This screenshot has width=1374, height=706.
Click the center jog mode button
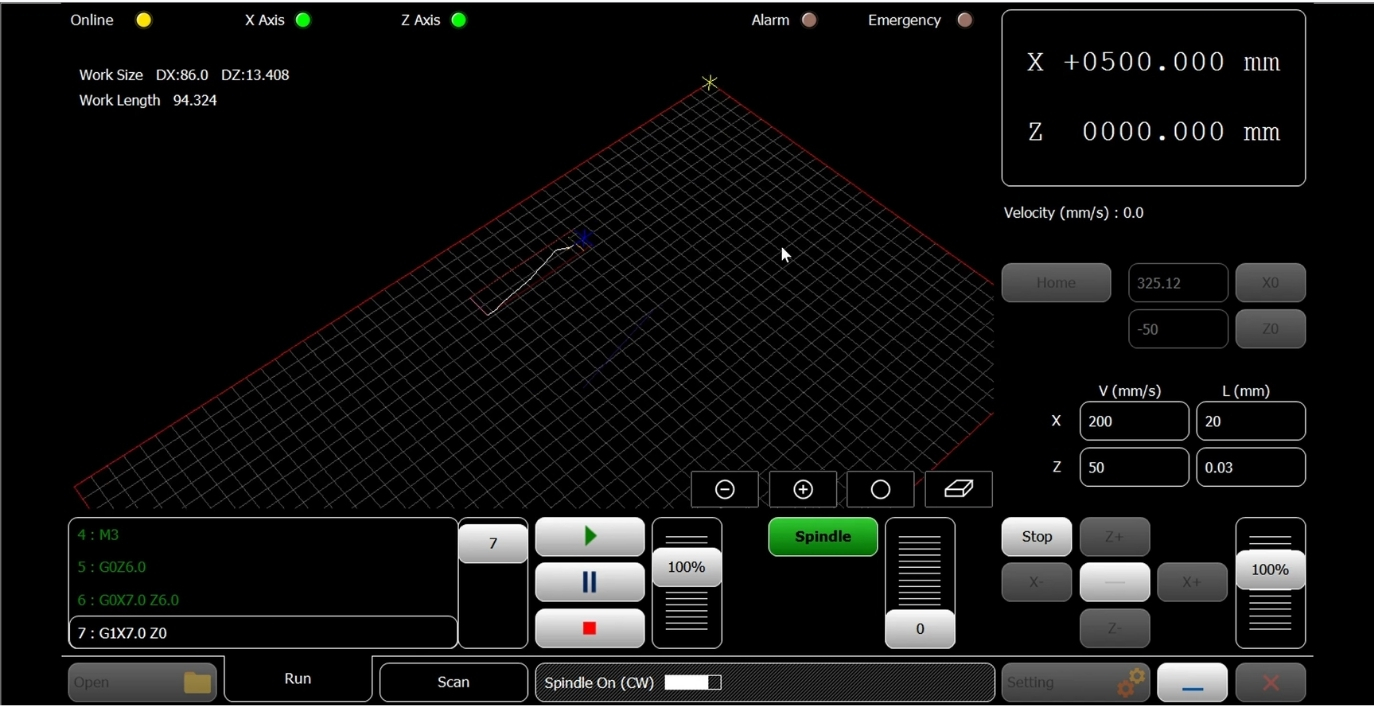1115,582
